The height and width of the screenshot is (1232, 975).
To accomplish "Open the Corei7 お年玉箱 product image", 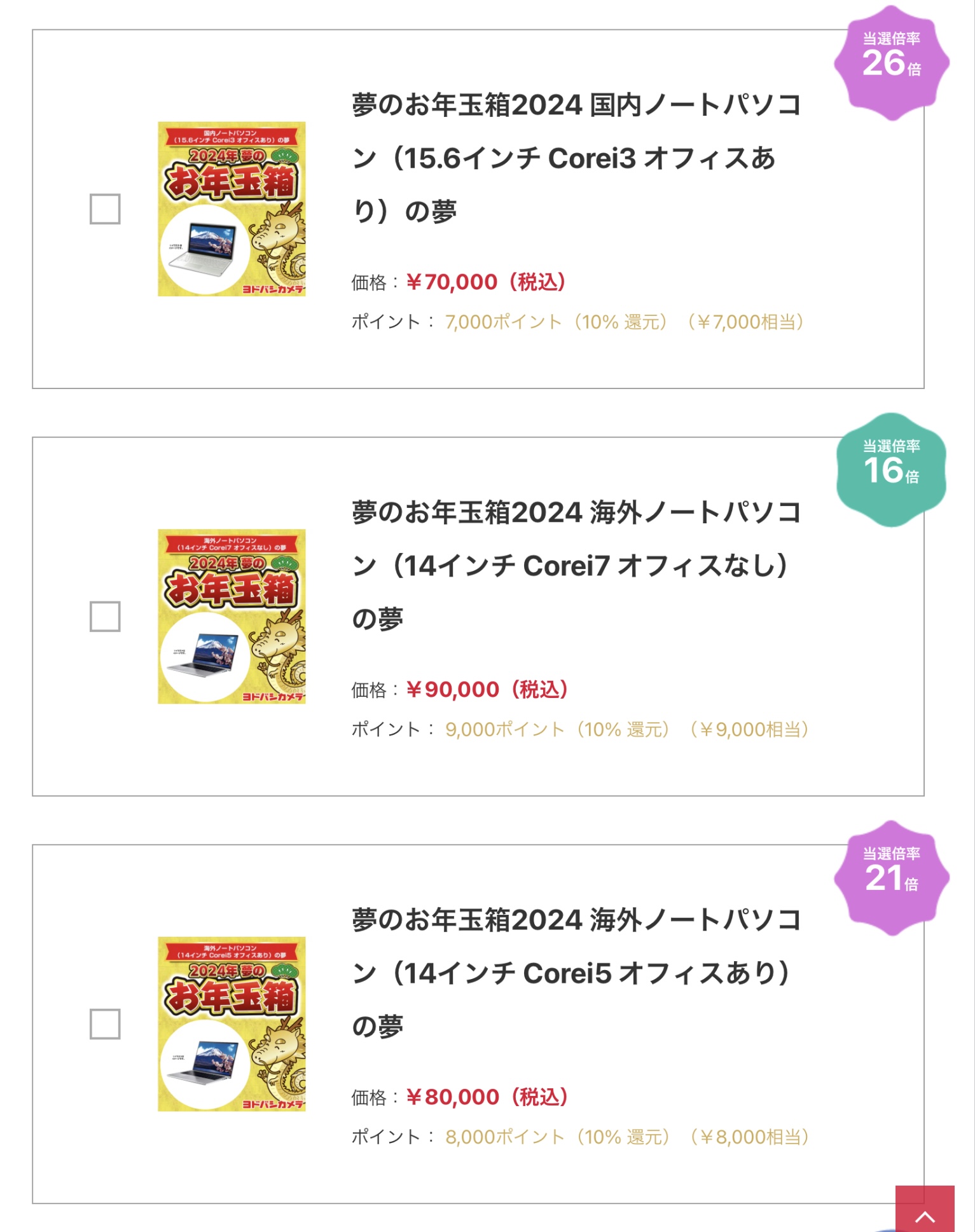I will coord(232,617).
